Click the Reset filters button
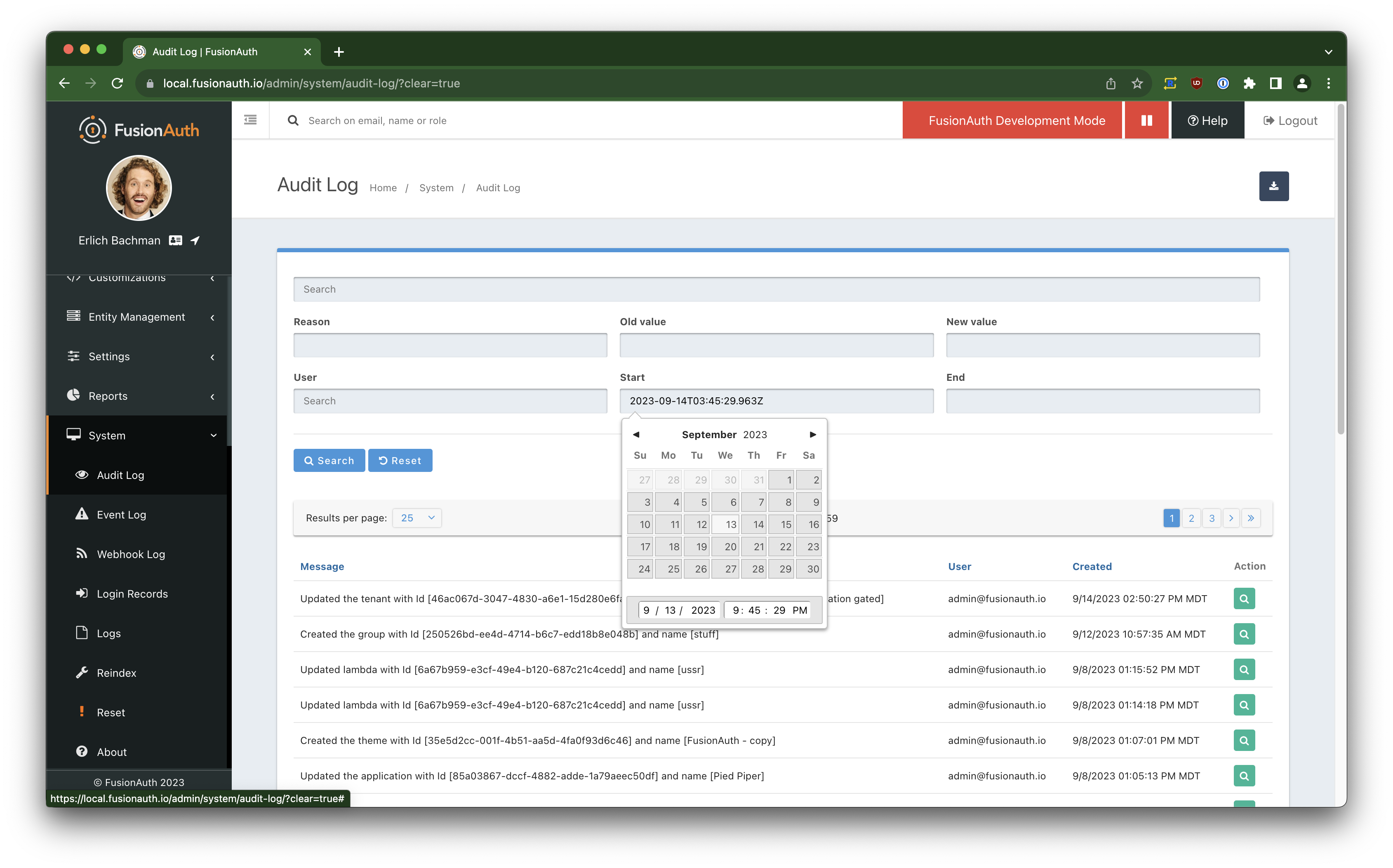 click(x=400, y=460)
